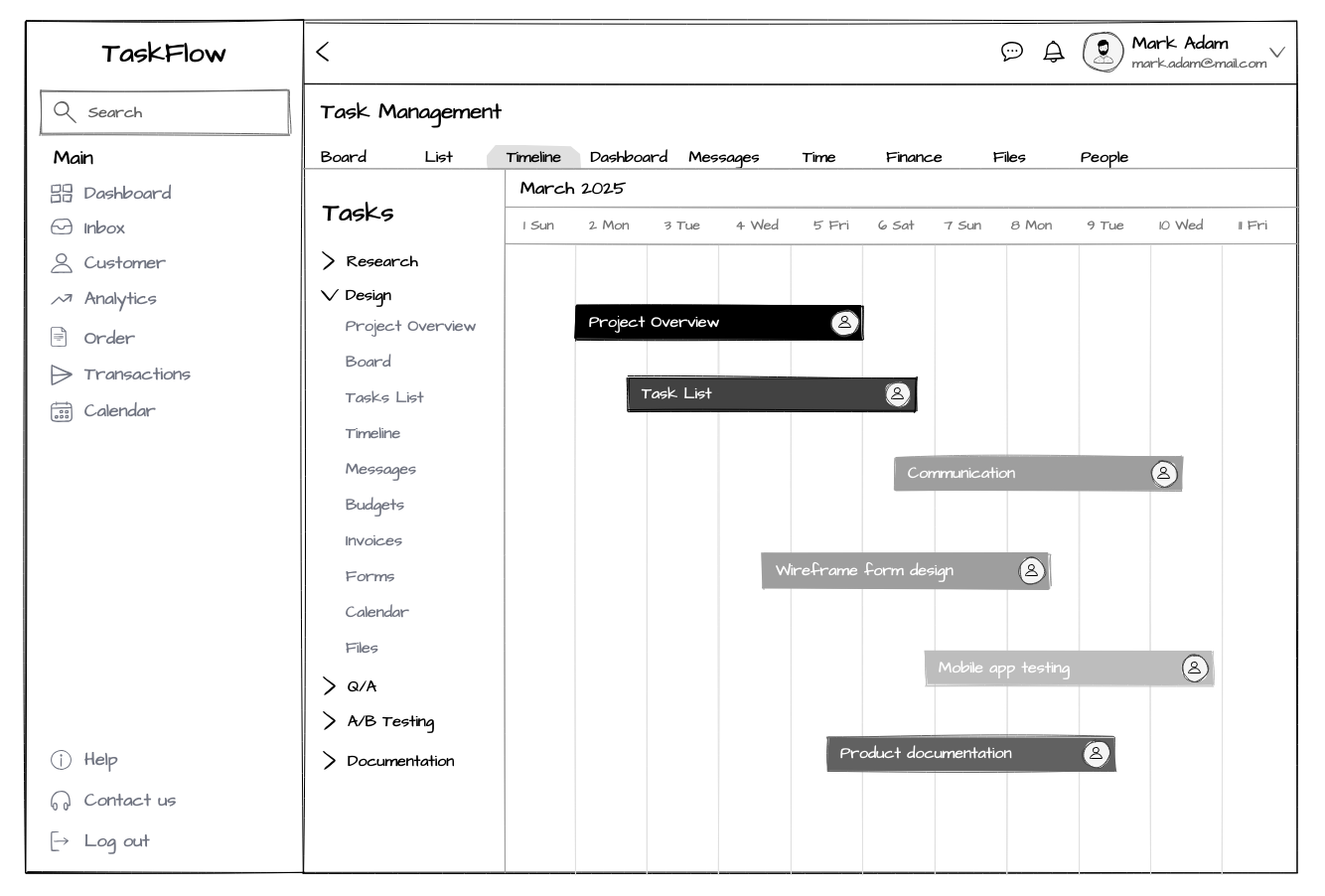Image resolution: width=1325 pixels, height=896 pixels.
Task: Expand the Documentation task group
Action: [x=330, y=761]
